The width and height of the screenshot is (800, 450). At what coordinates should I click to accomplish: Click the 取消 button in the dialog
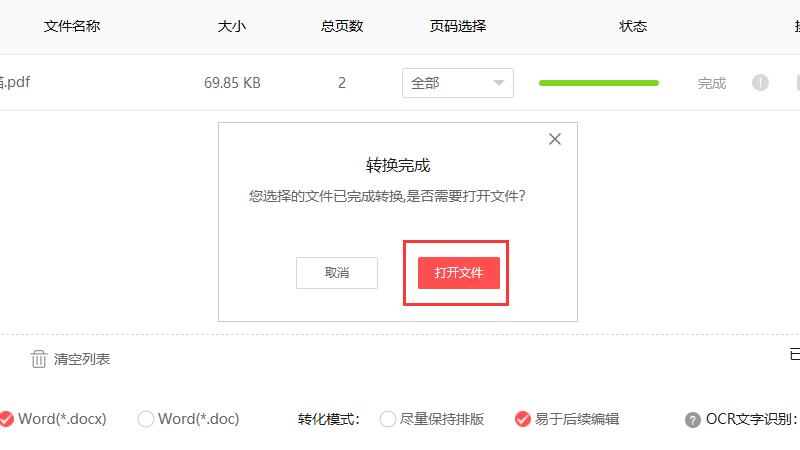[337, 273]
